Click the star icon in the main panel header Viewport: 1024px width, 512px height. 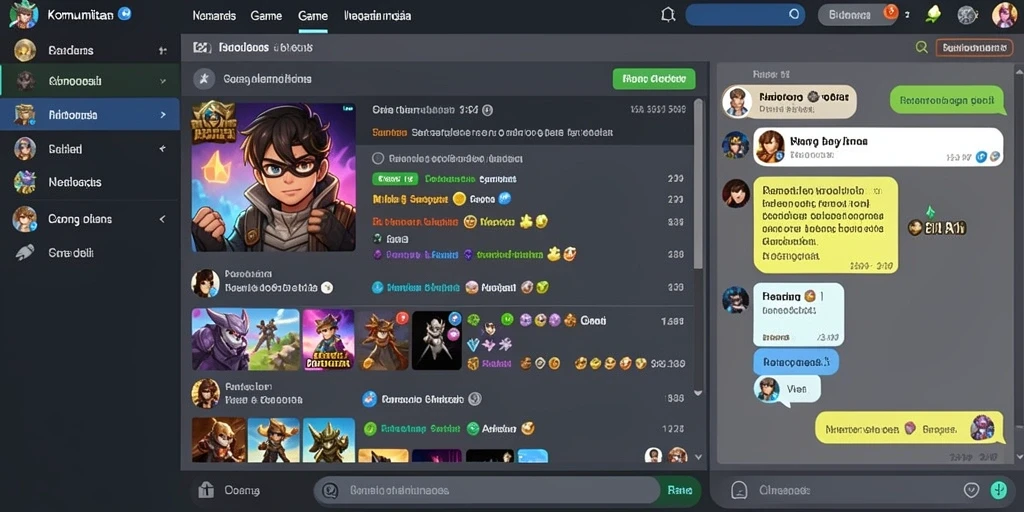pyautogui.click(x=204, y=79)
